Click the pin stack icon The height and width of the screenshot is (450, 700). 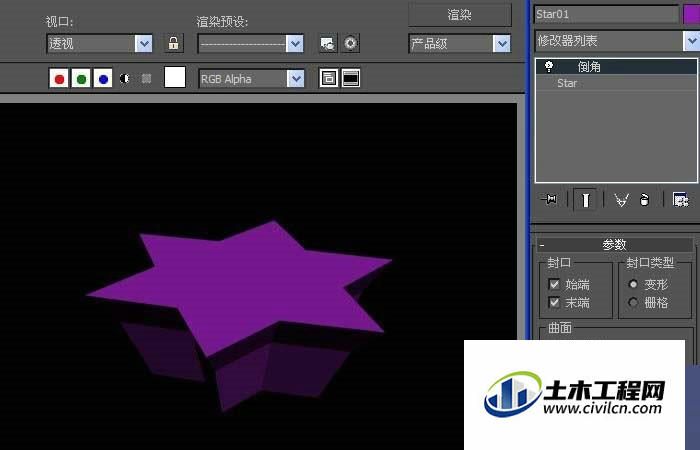point(550,200)
